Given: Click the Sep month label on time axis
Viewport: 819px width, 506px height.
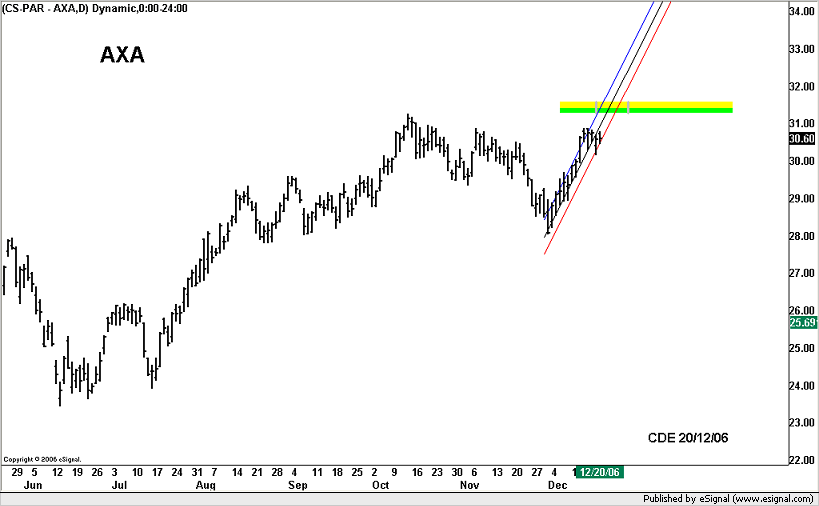Looking at the screenshot, I should click(x=298, y=485).
